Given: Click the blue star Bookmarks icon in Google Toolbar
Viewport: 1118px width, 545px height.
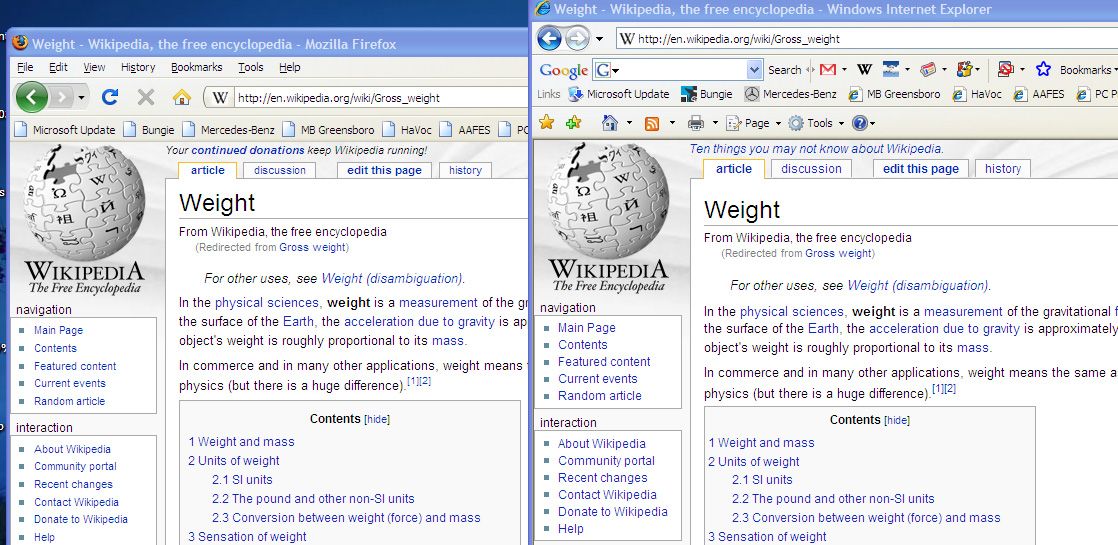Looking at the screenshot, I should (x=1043, y=69).
